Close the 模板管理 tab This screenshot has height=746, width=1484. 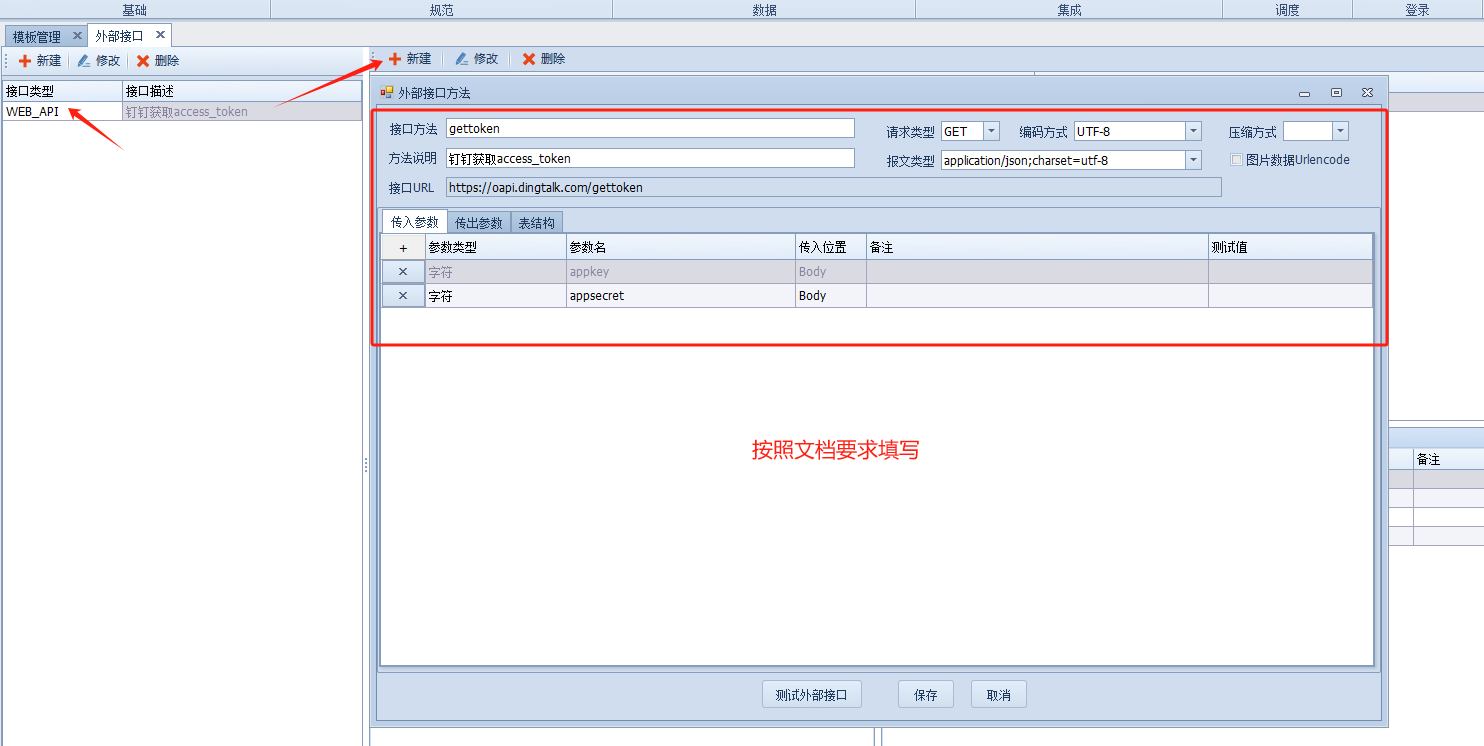pos(77,36)
